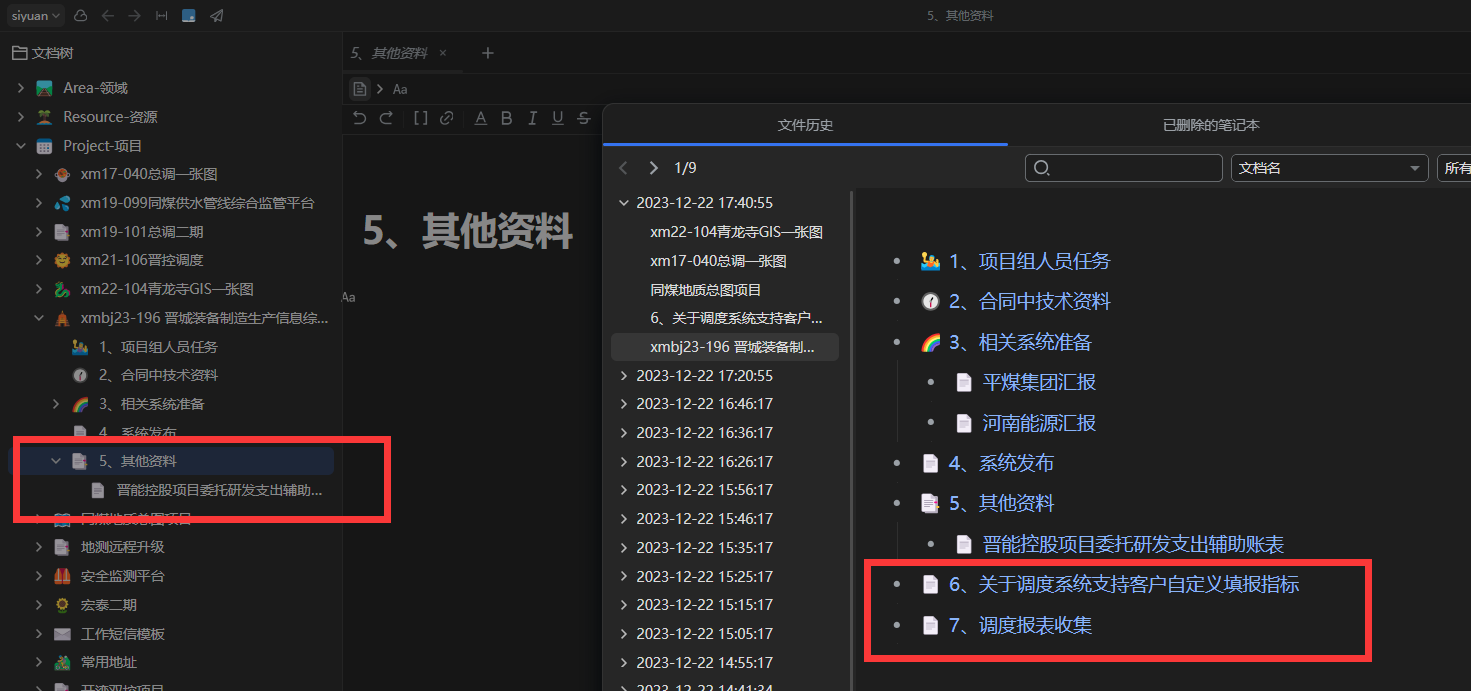Click the xm22-104青龙寺GIS dragon icon
The height and width of the screenshot is (691, 1471).
(62, 289)
